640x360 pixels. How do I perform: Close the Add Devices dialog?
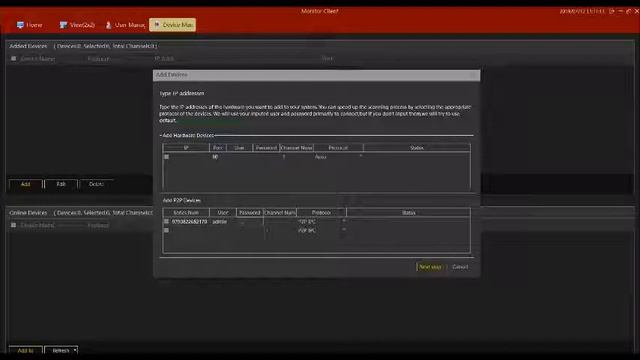click(x=473, y=75)
